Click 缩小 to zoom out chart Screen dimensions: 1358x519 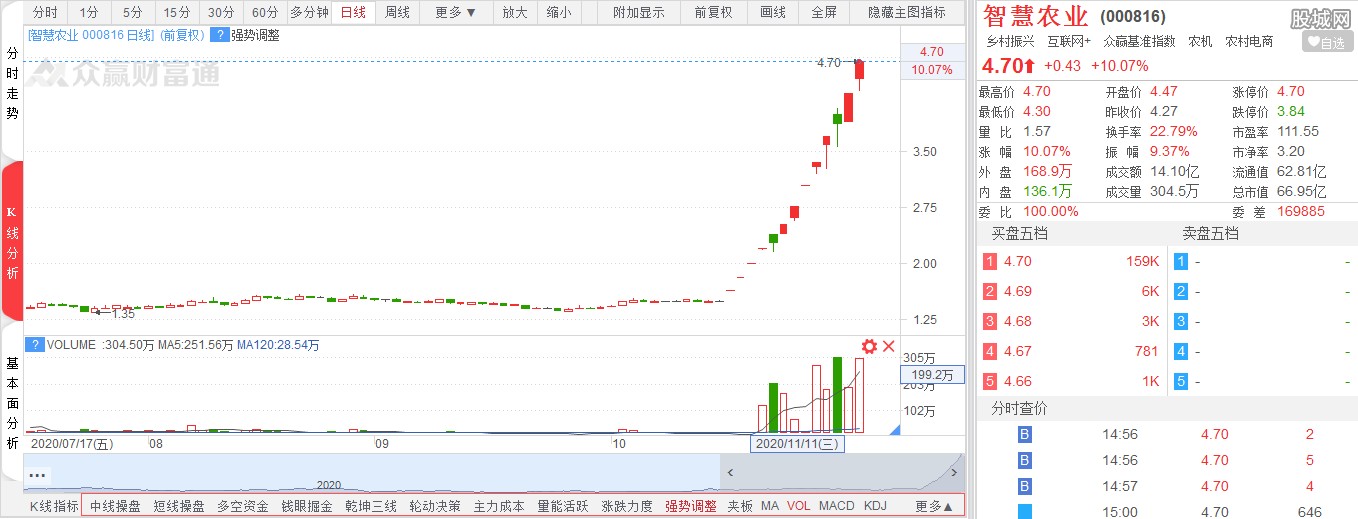click(560, 12)
